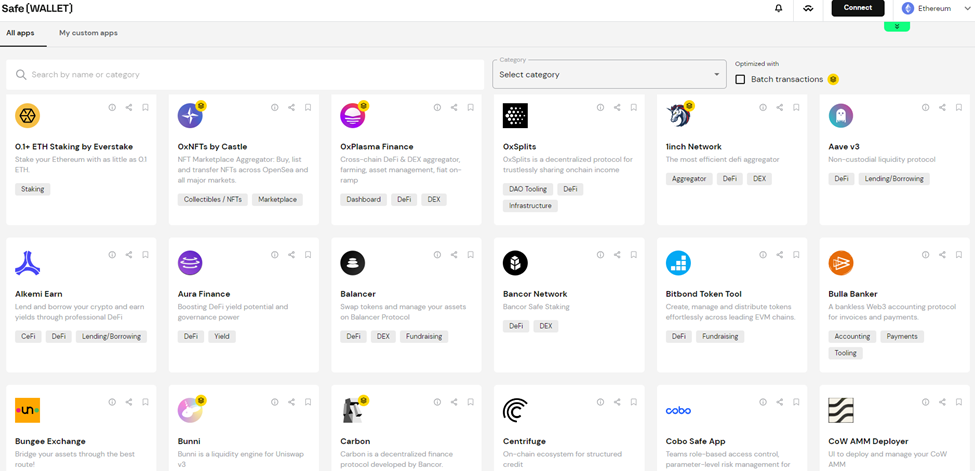The height and width of the screenshot is (471, 975).
Task: Bookmark the Everstake ETH Staking app
Action: tap(146, 108)
